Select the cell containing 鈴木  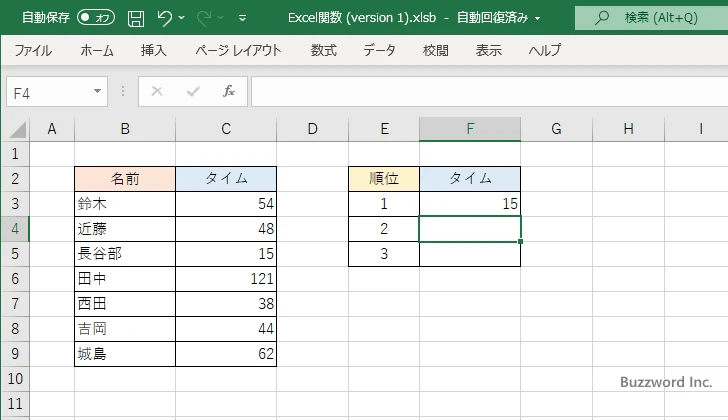[125, 204]
